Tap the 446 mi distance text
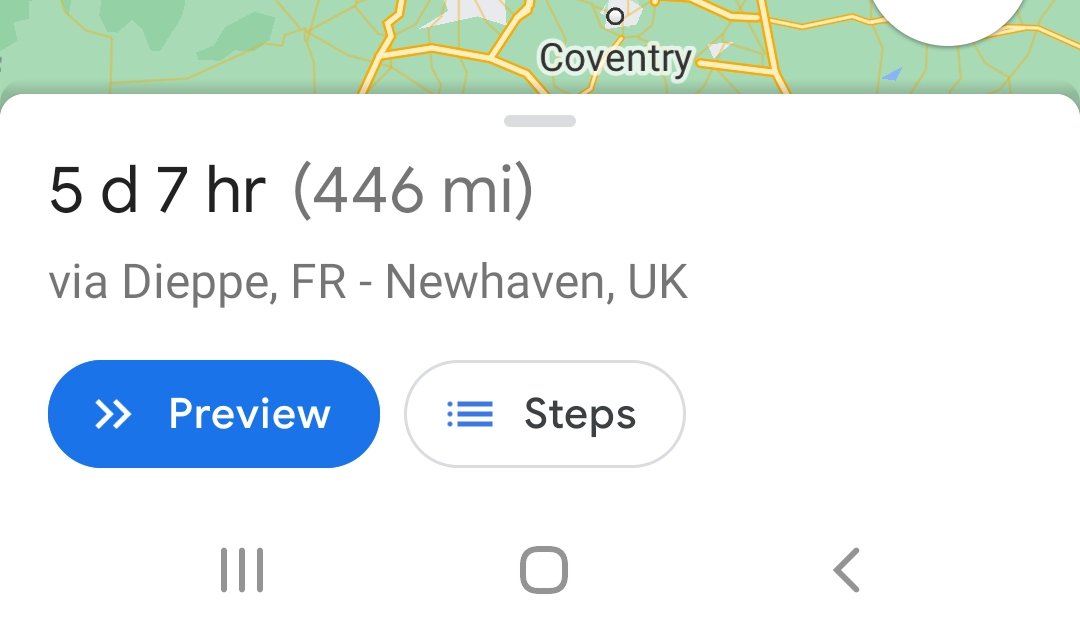The width and height of the screenshot is (1080, 638). (413, 191)
